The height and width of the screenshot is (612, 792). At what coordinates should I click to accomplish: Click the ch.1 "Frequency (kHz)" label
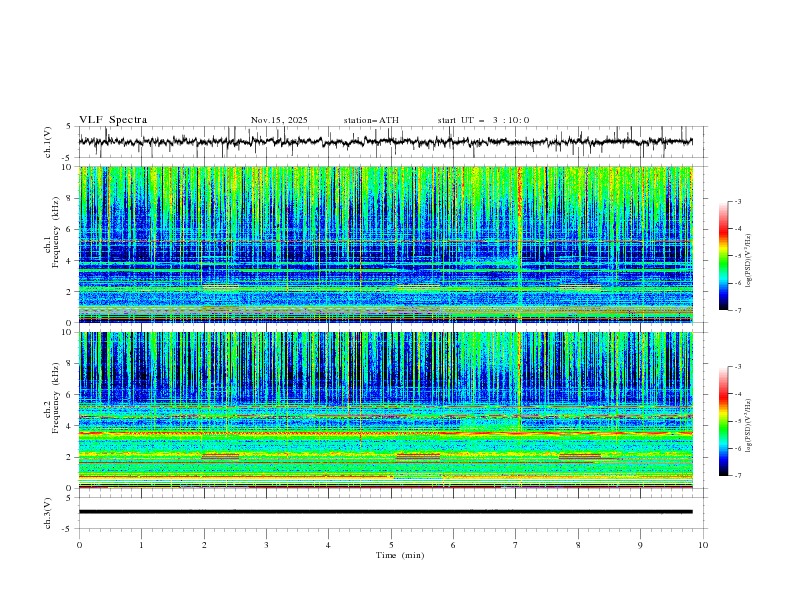coord(56,232)
